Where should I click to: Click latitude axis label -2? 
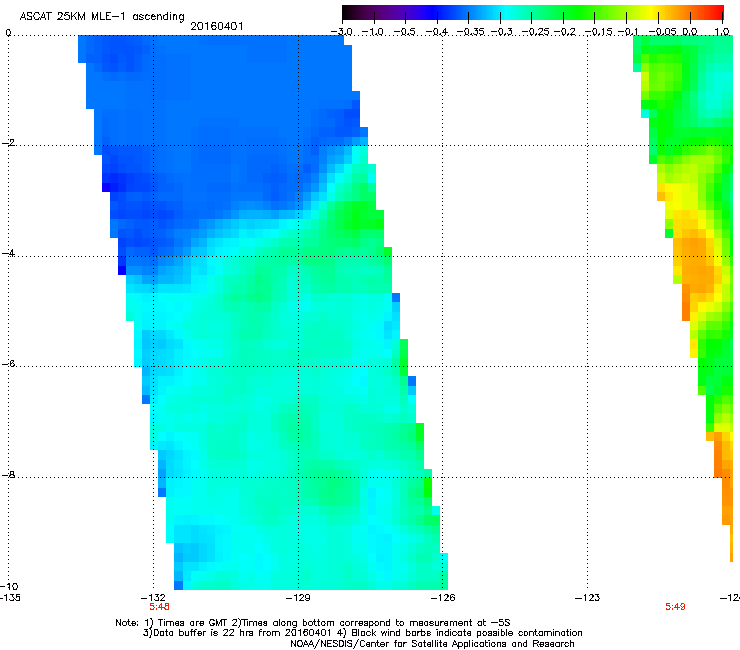tap(8, 143)
